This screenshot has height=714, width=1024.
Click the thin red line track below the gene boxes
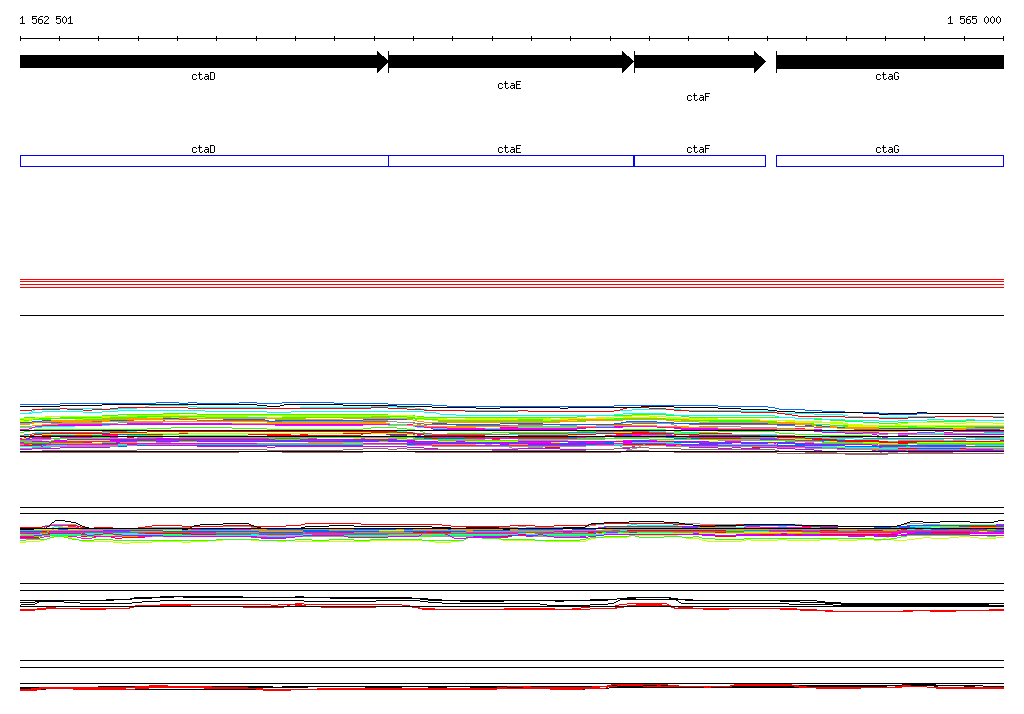point(510,284)
